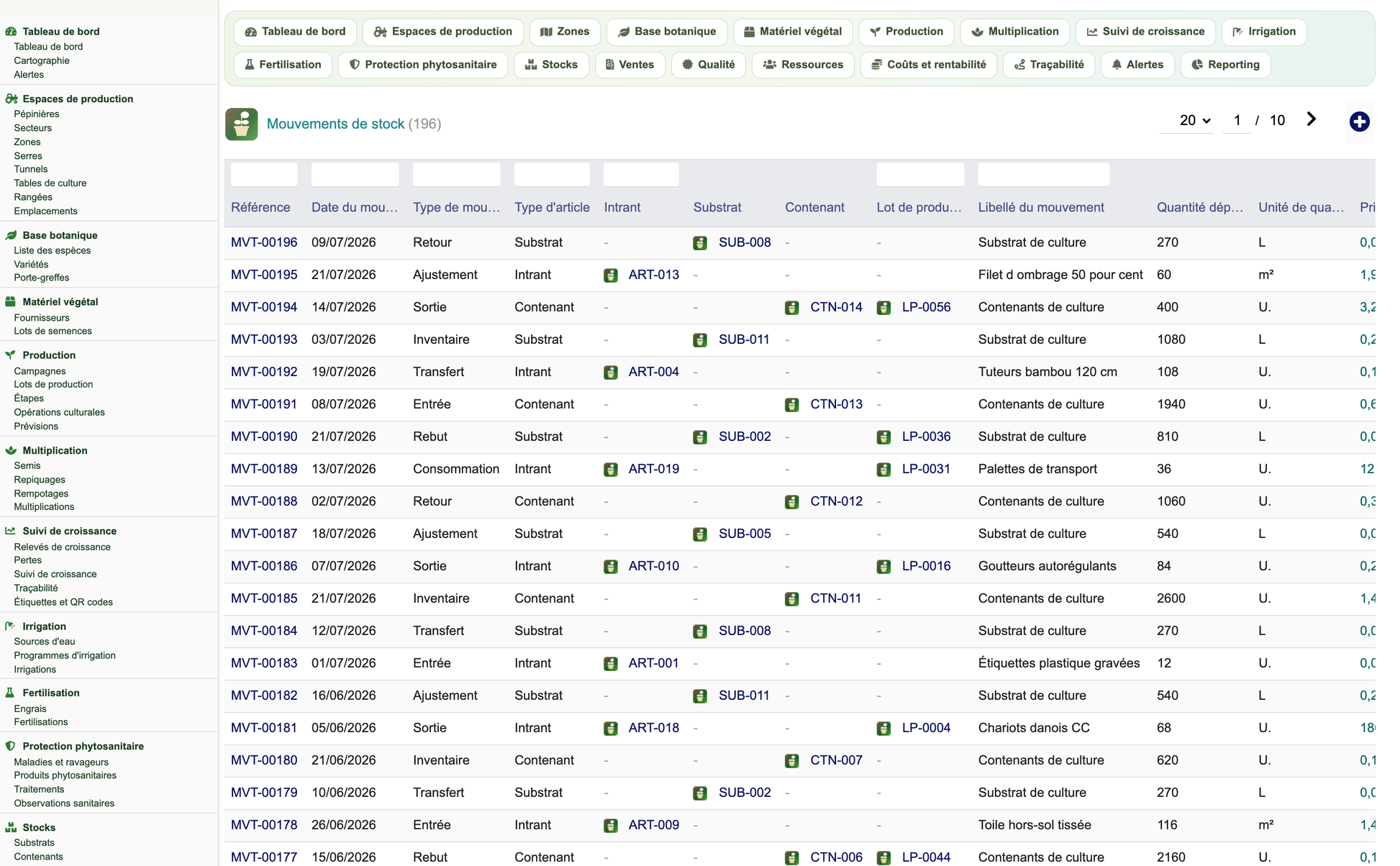Click the add new stock movement plus icon
Screen dimensions: 1400x866
click(x=1359, y=122)
